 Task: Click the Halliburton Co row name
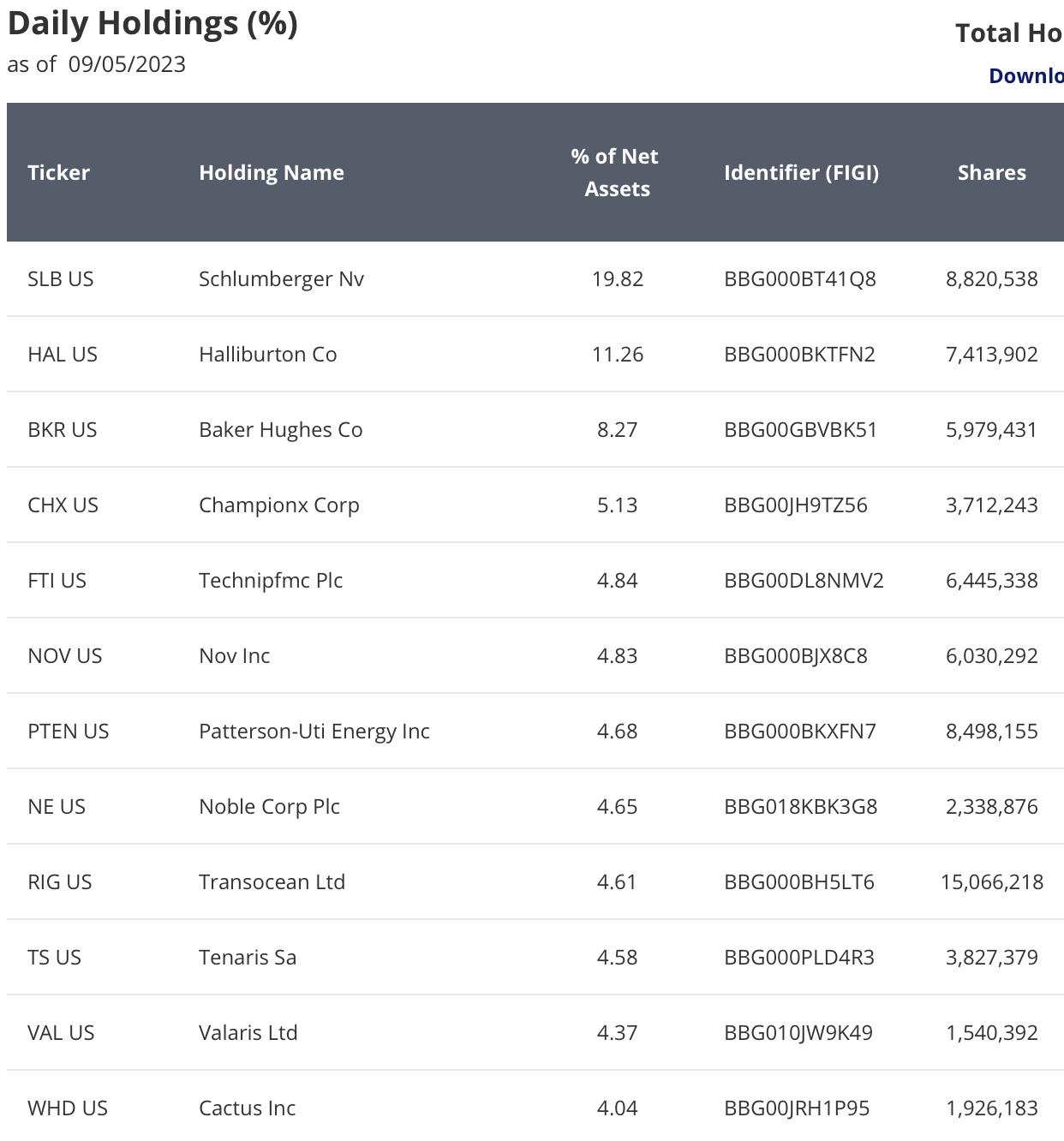[x=268, y=354]
